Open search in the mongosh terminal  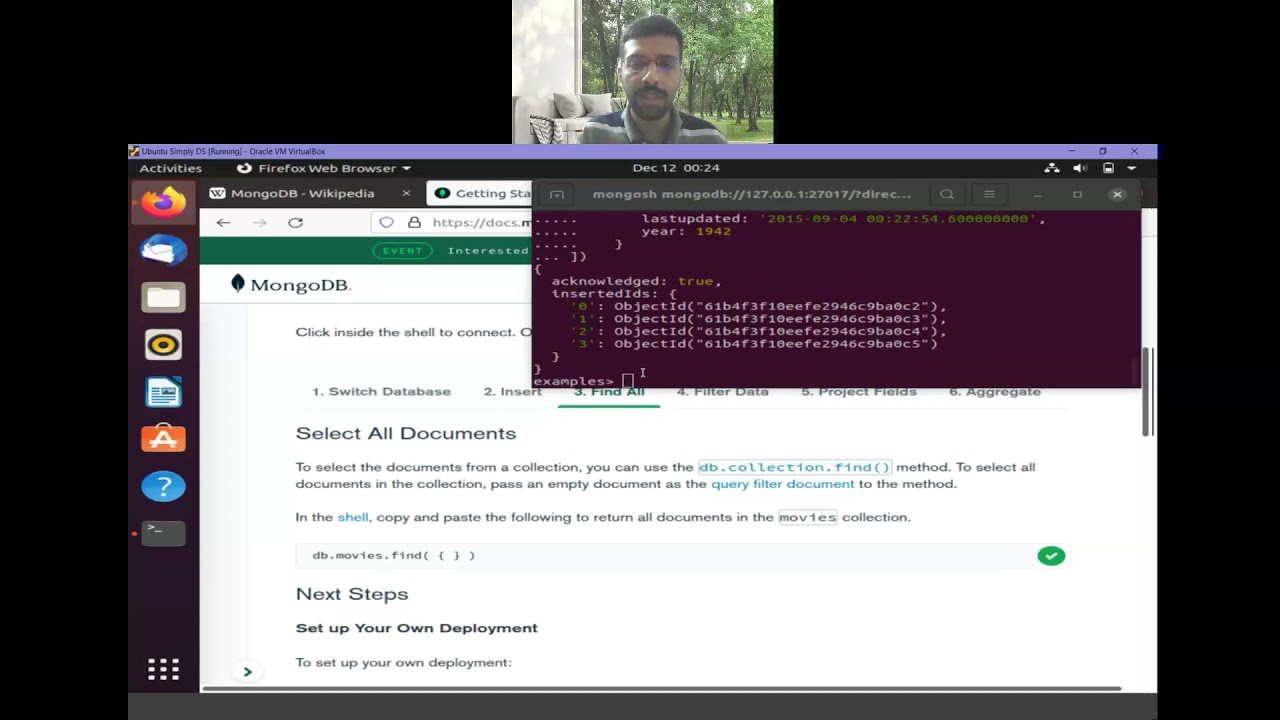pyautogui.click(x=947, y=194)
